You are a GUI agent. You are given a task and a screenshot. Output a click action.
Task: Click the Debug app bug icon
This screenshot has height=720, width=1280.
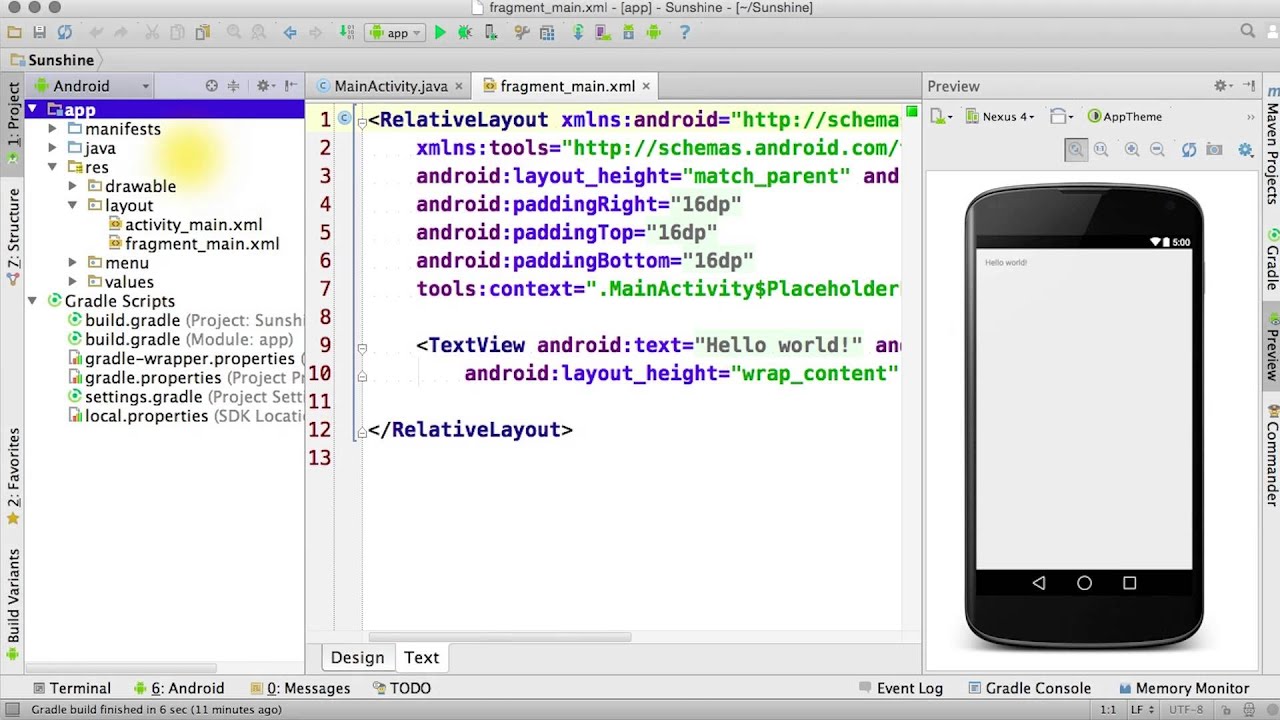coord(465,33)
